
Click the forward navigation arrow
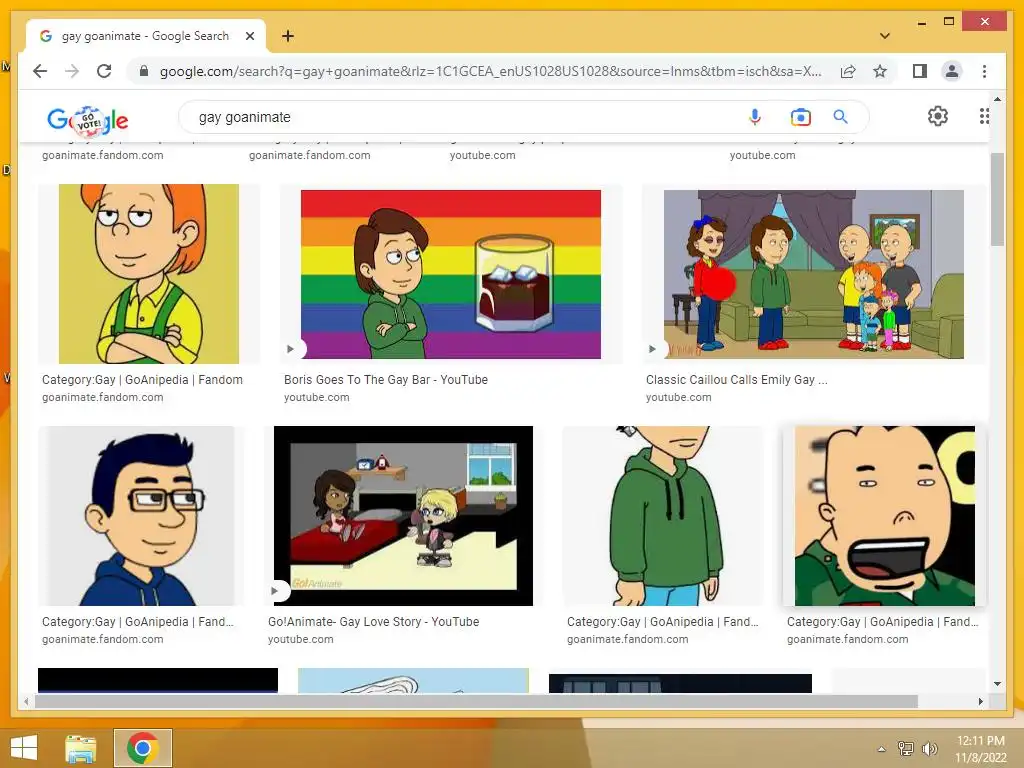72,71
